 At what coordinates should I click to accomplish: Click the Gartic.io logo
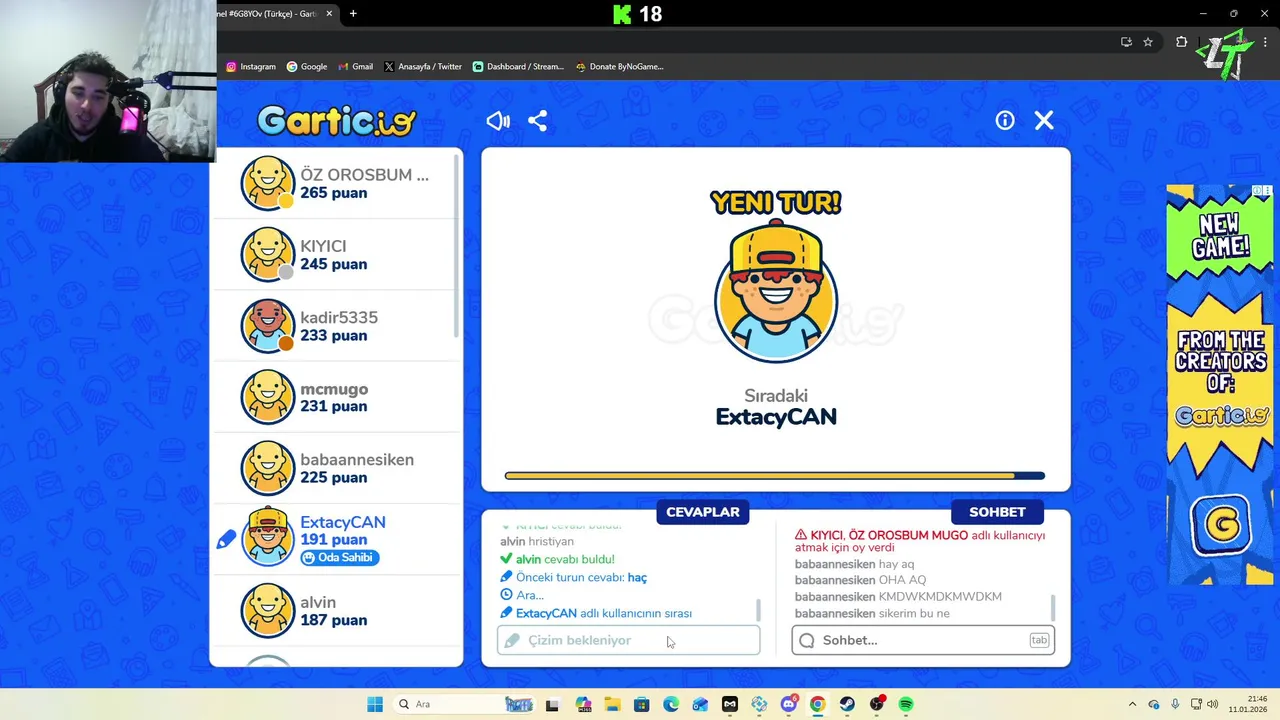[336, 121]
